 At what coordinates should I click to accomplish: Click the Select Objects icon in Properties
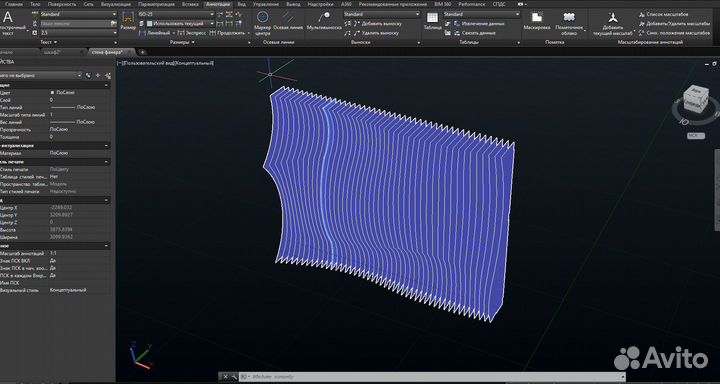[98, 75]
